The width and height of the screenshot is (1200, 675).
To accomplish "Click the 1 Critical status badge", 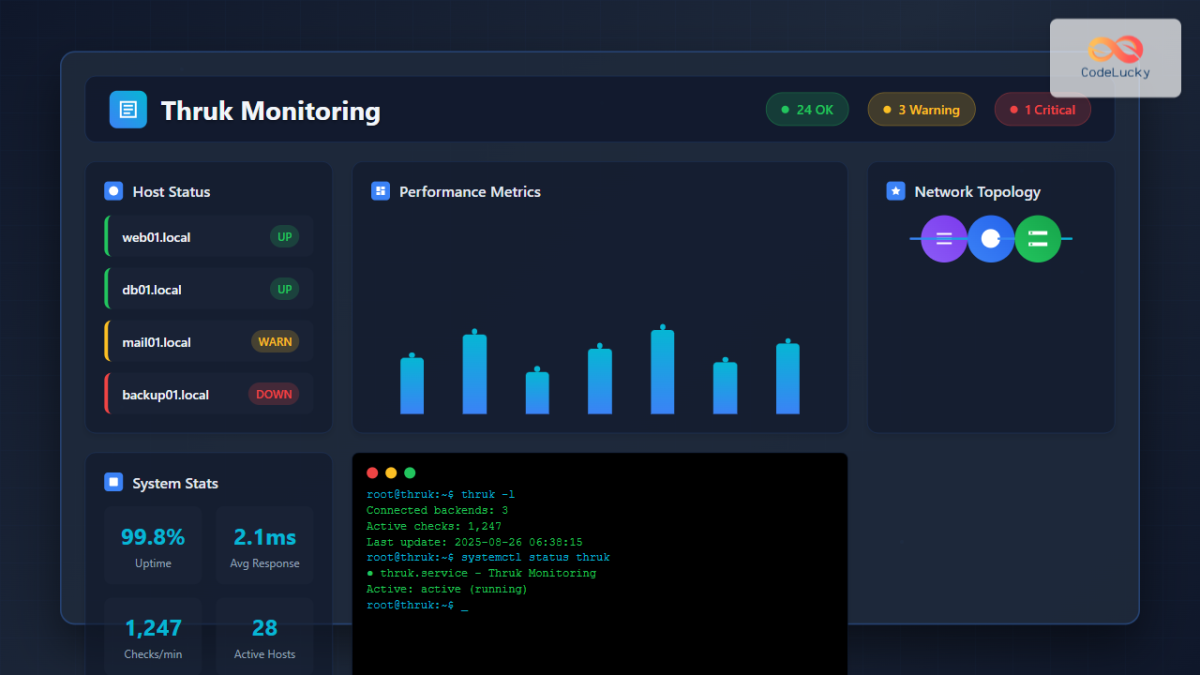I will 1042,110.
